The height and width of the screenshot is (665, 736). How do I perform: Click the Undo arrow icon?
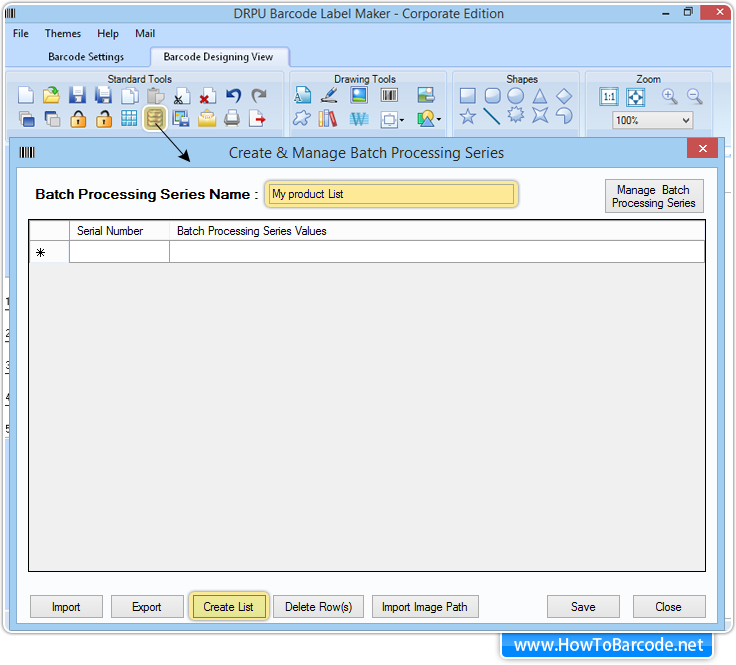[x=233, y=96]
